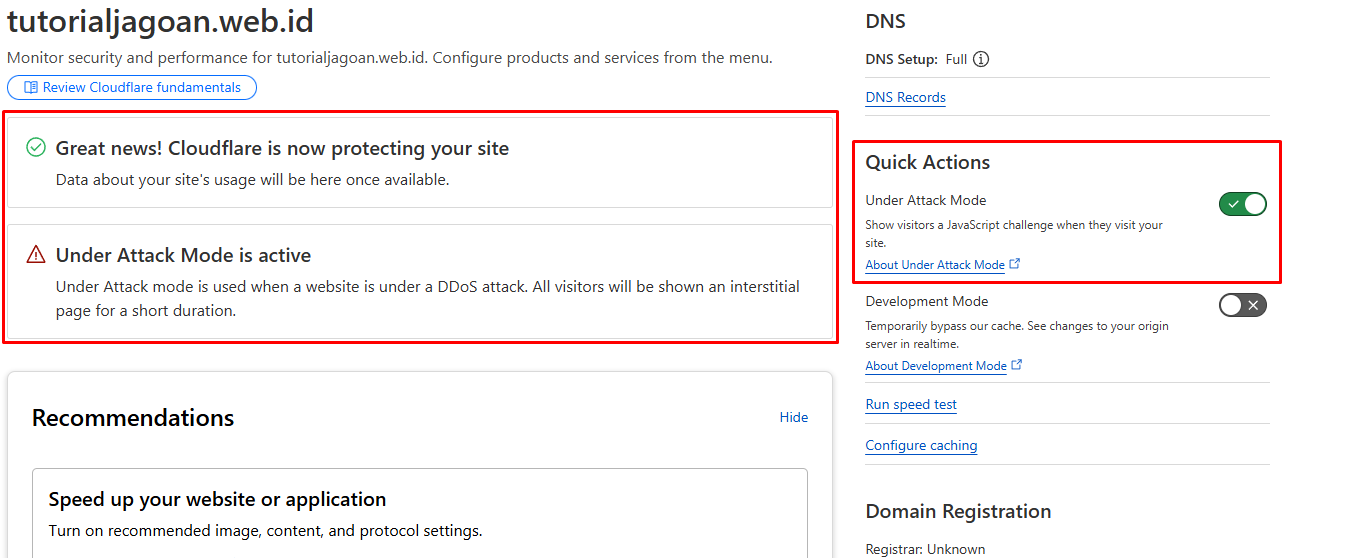Image resolution: width=1350 pixels, height=558 pixels.
Task: Open the Configure caching link
Action: [x=921, y=445]
